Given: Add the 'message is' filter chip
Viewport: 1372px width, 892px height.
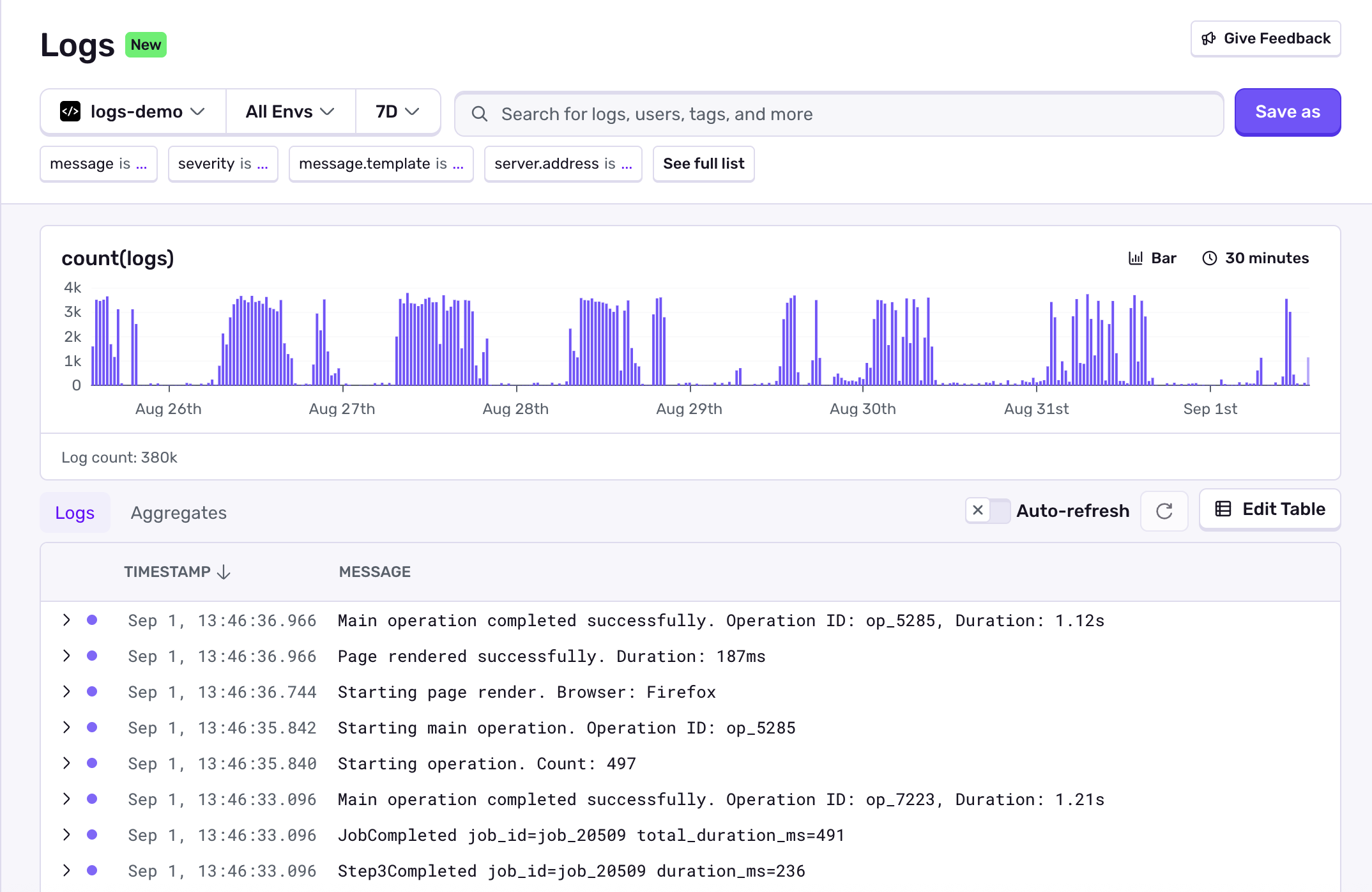Looking at the screenshot, I should [x=98, y=164].
